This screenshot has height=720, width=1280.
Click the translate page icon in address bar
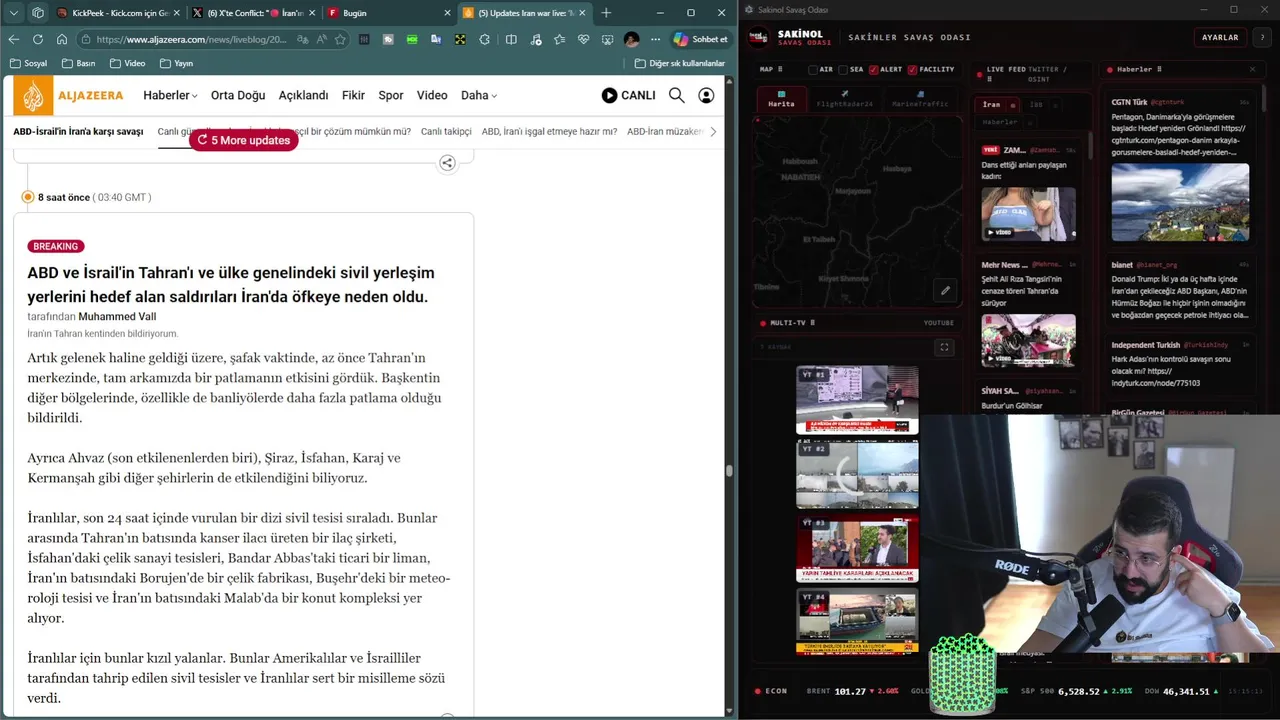point(303,40)
